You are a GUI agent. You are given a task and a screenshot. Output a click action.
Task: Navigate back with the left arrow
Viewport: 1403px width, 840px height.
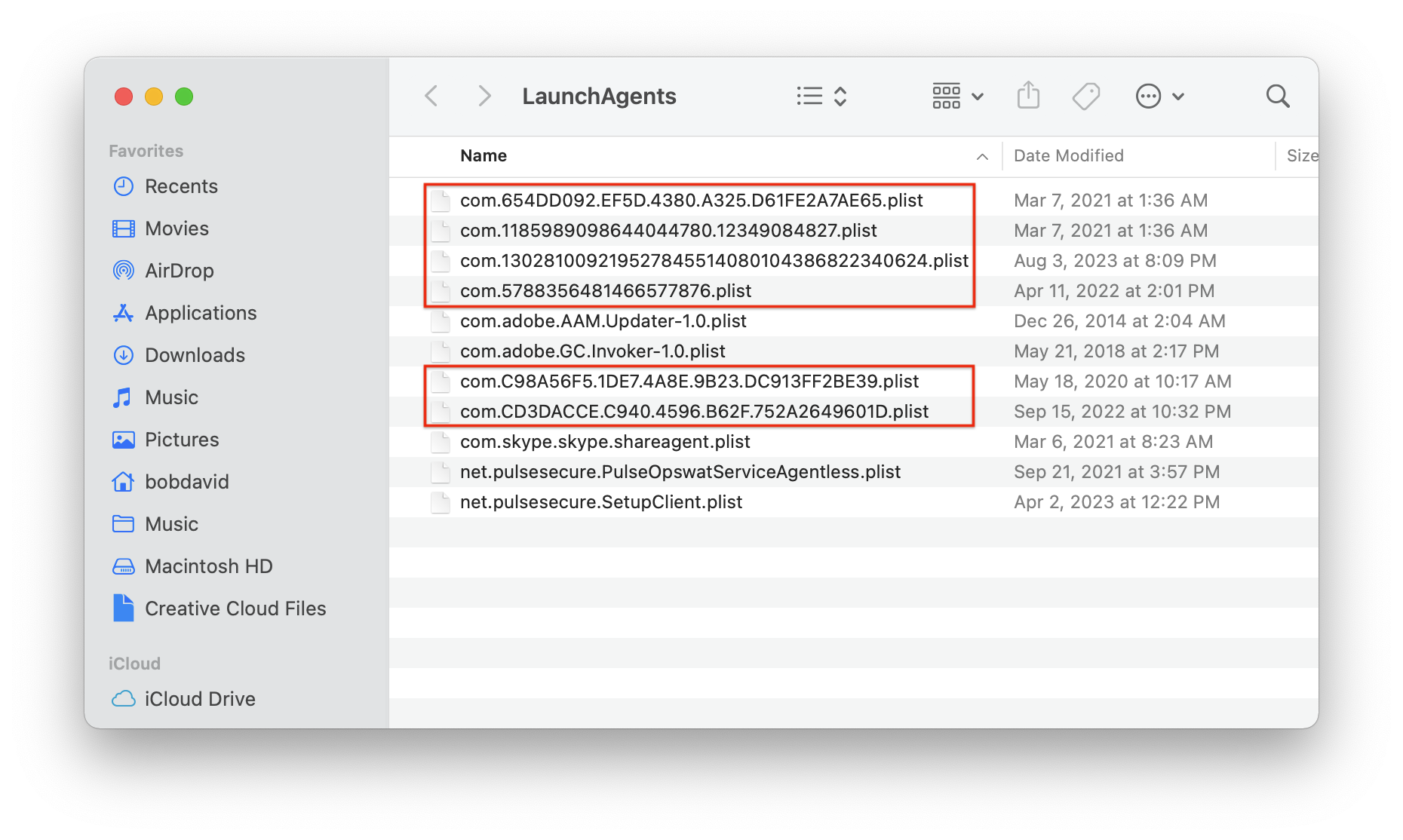431,96
